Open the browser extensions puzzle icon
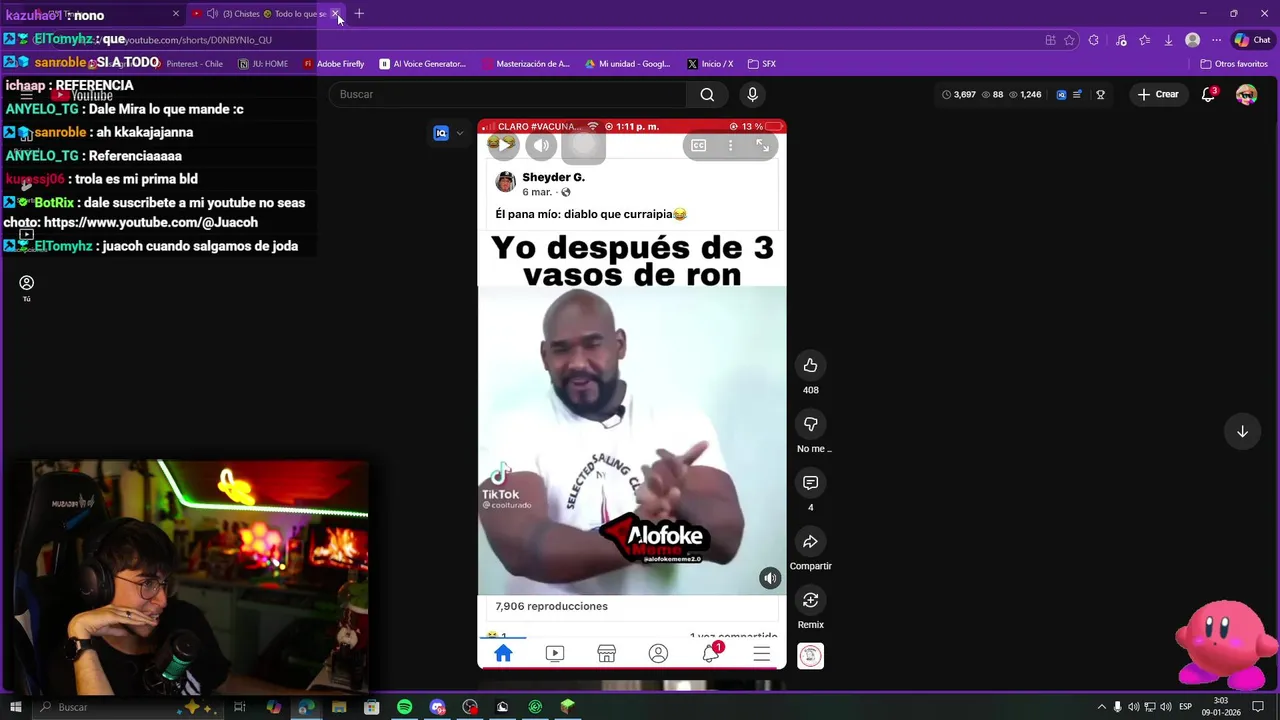 (1093, 40)
